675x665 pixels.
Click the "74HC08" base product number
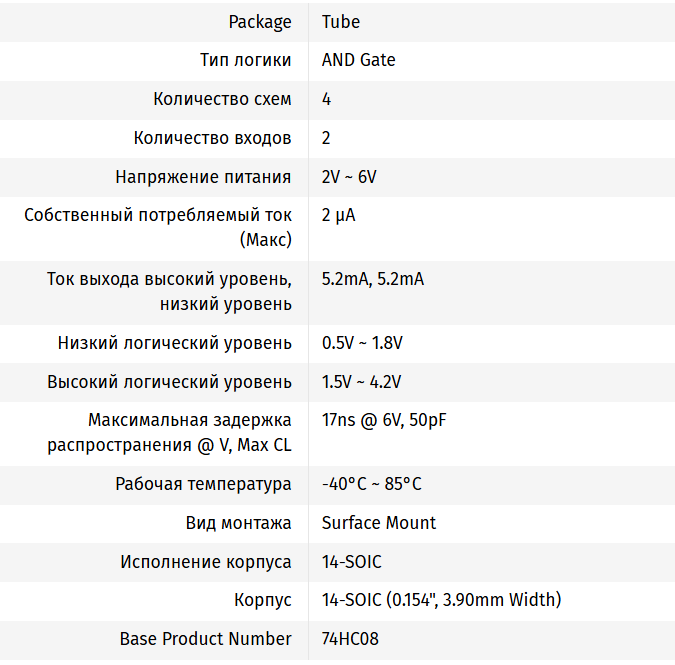(x=350, y=639)
